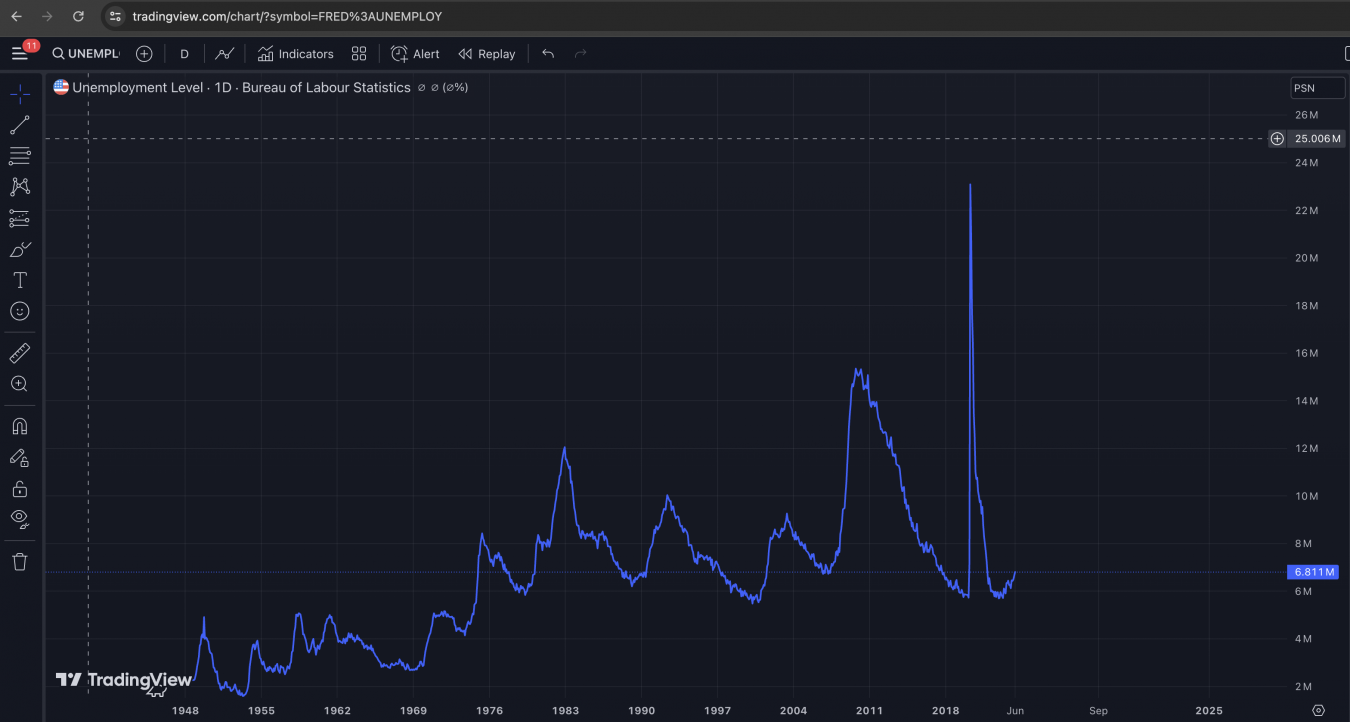Expand the PSN unit selector
1350x722 pixels.
(x=1317, y=88)
